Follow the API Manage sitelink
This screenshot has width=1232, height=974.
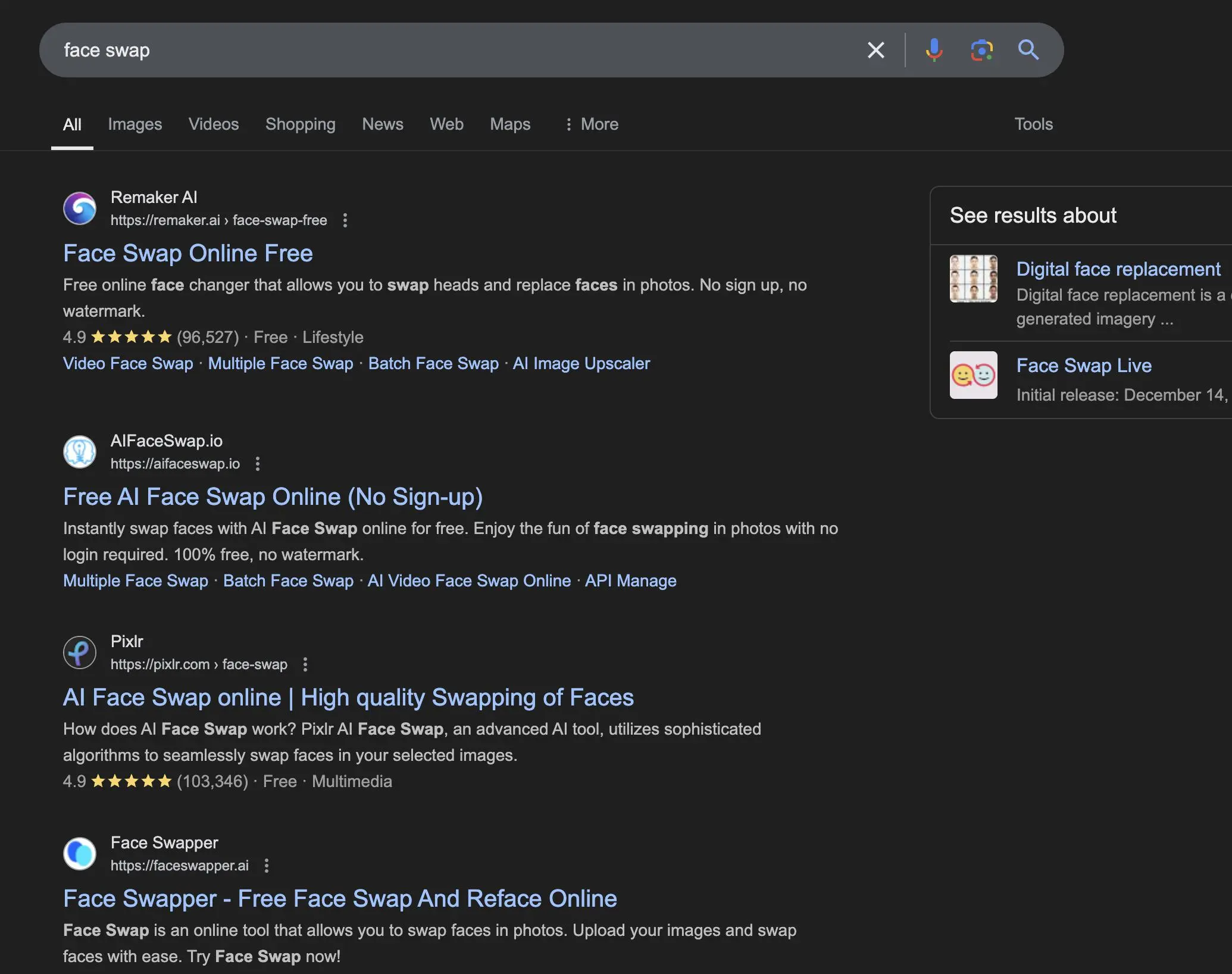tap(631, 581)
